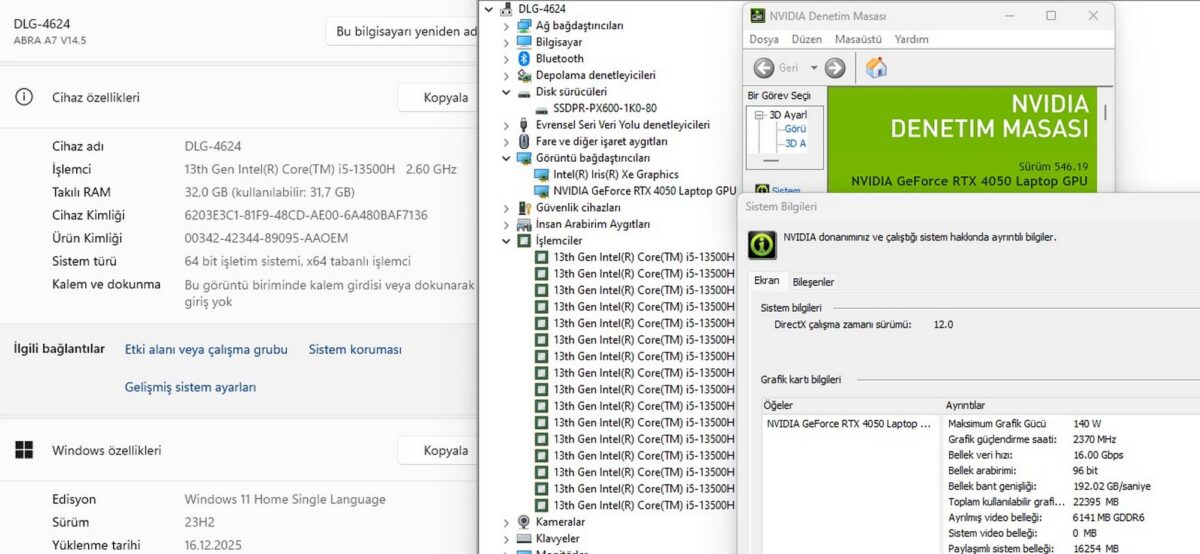Expand the Kameralar node
Screen dimensions: 1200x554
[506, 522]
